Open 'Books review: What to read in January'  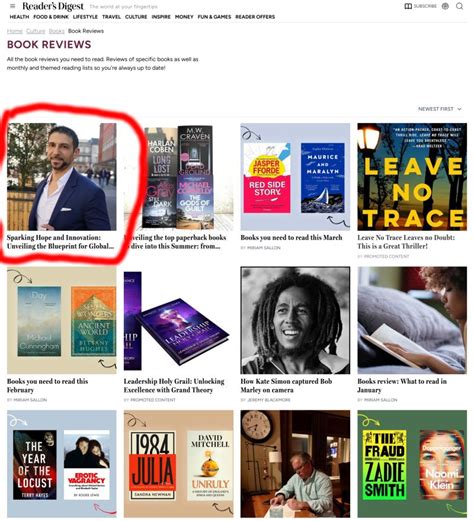(x=402, y=386)
